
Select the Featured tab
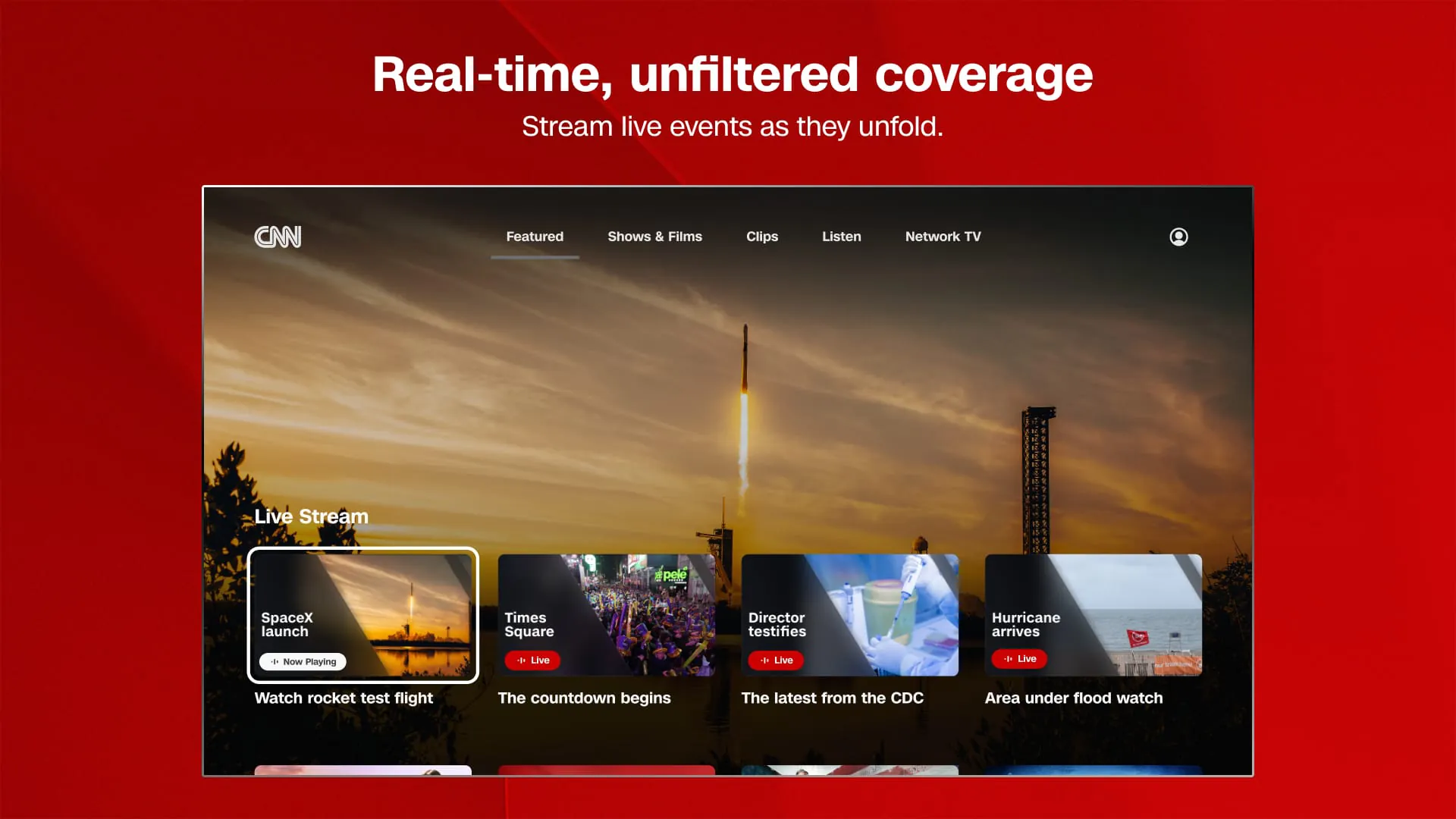tap(535, 237)
